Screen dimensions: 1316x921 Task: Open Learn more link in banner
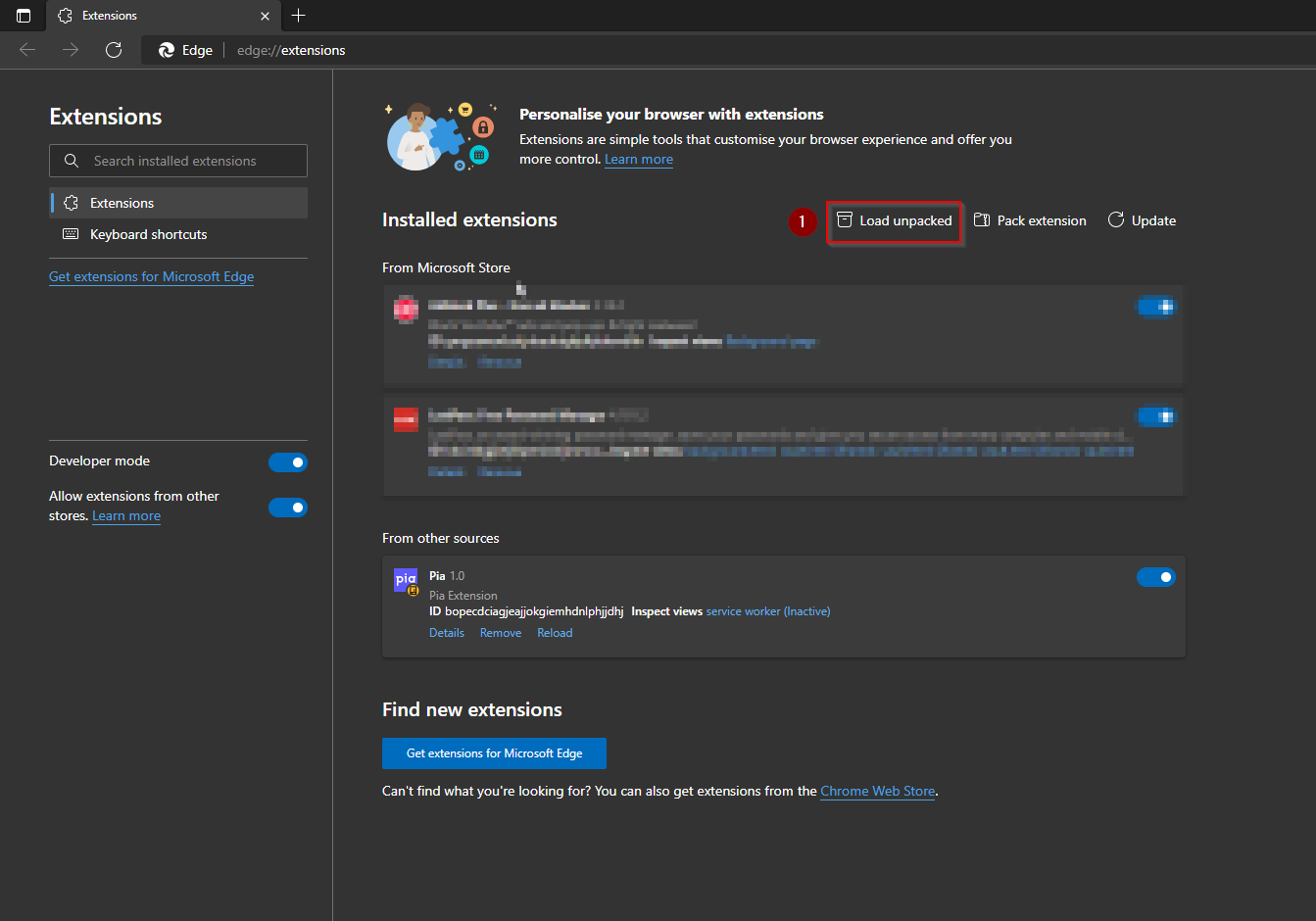pyautogui.click(x=639, y=160)
